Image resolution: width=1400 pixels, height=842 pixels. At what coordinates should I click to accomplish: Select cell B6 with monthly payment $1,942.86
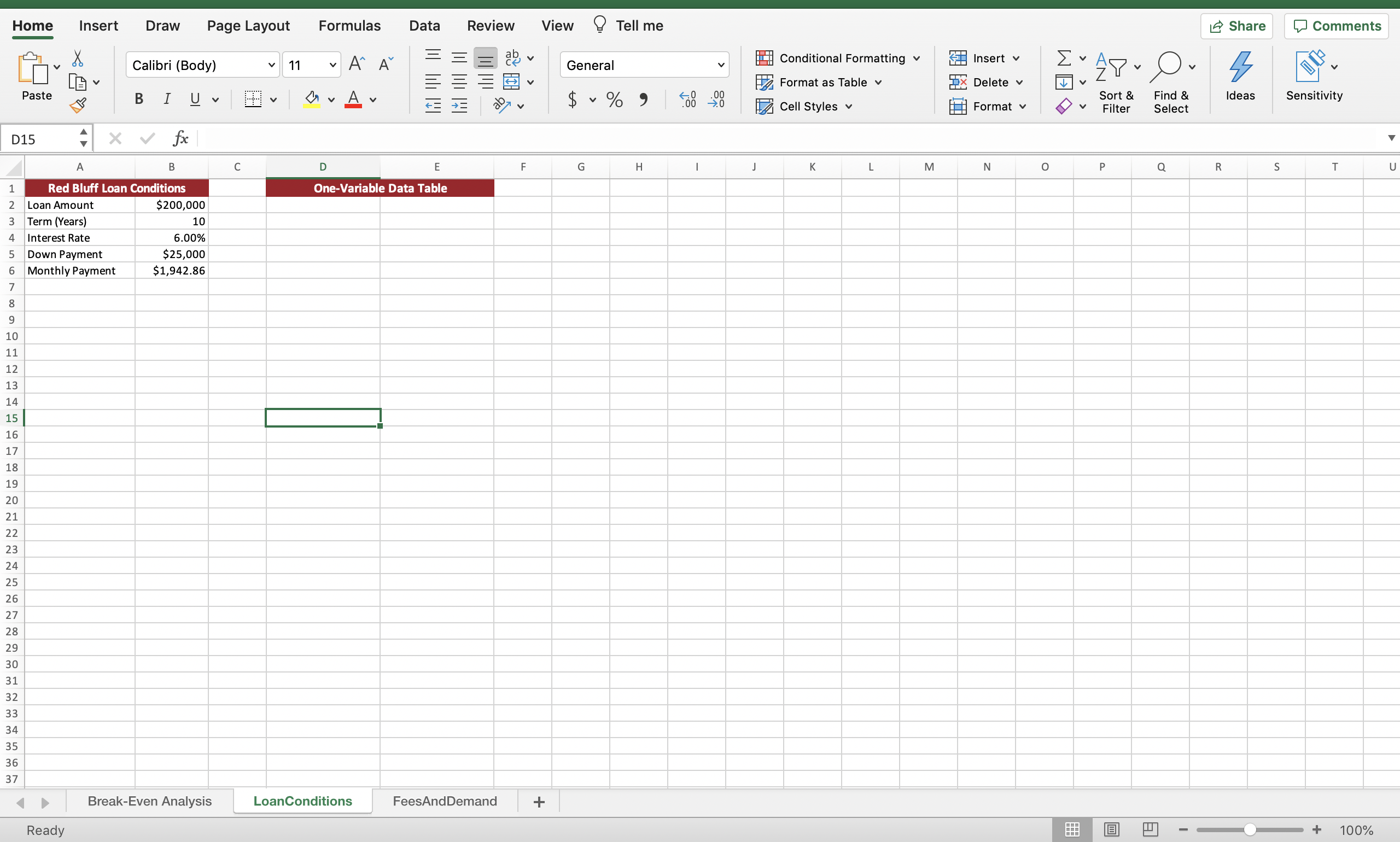point(171,271)
